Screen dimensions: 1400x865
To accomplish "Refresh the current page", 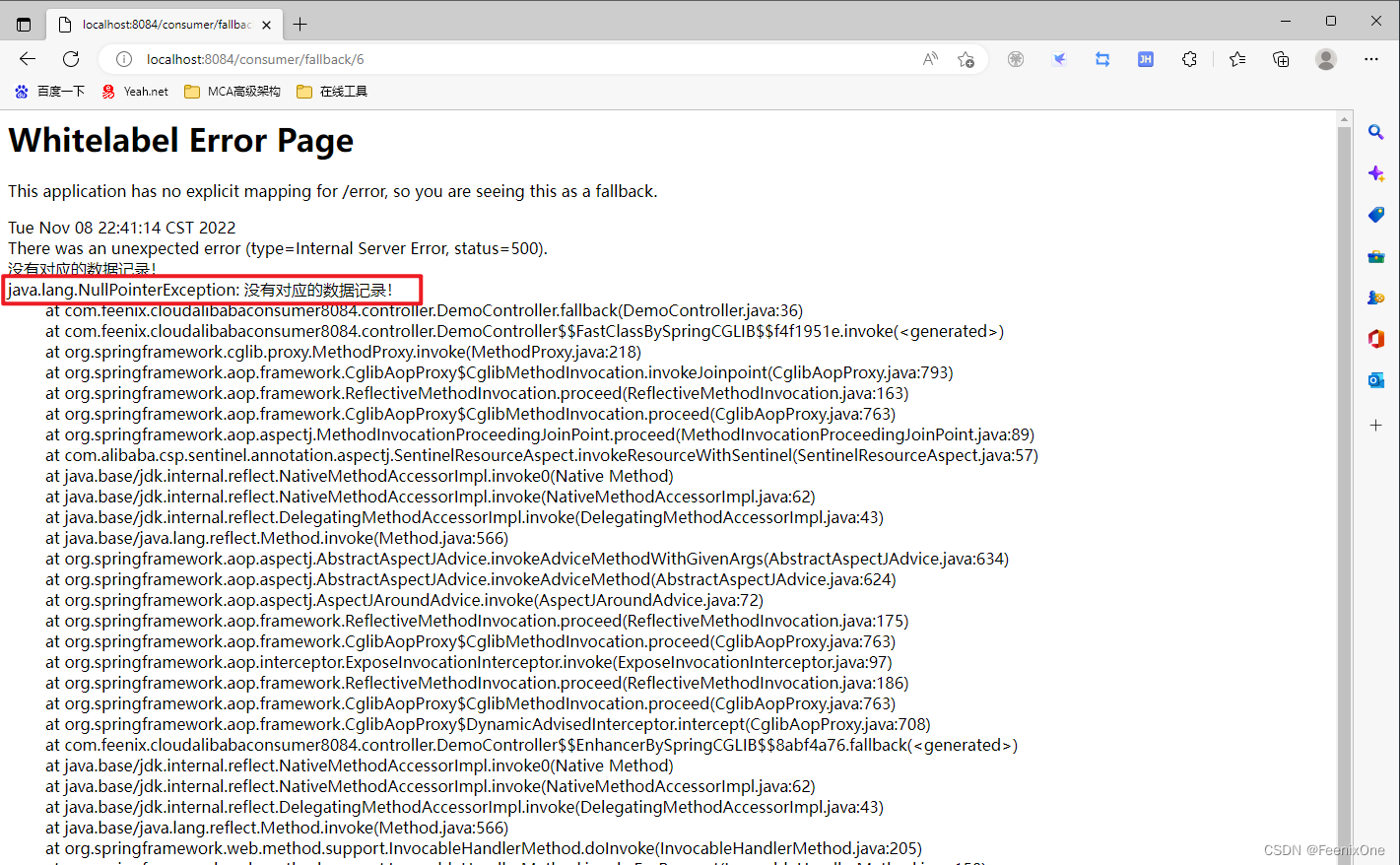I will 71,59.
